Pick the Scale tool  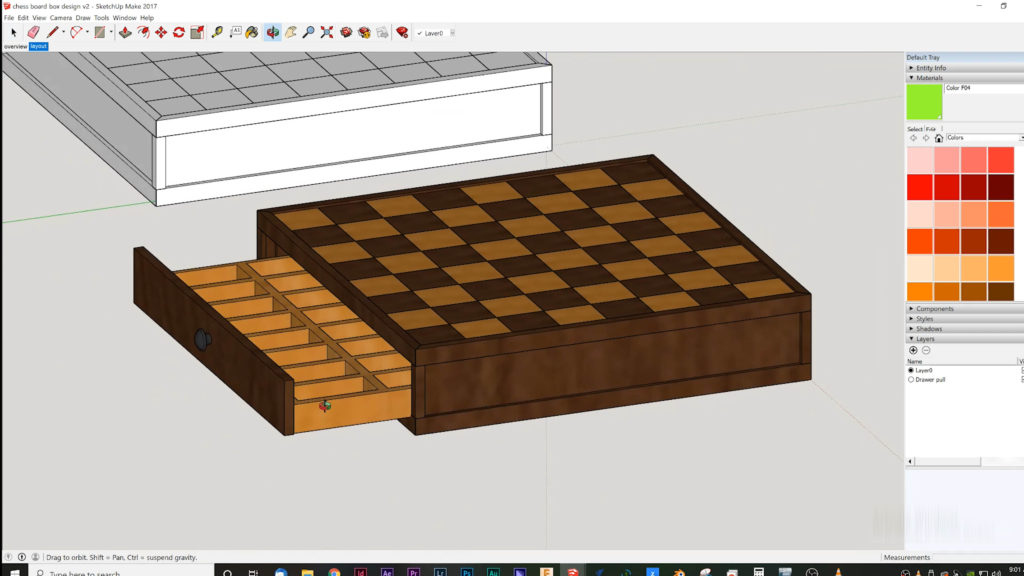click(x=197, y=33)
